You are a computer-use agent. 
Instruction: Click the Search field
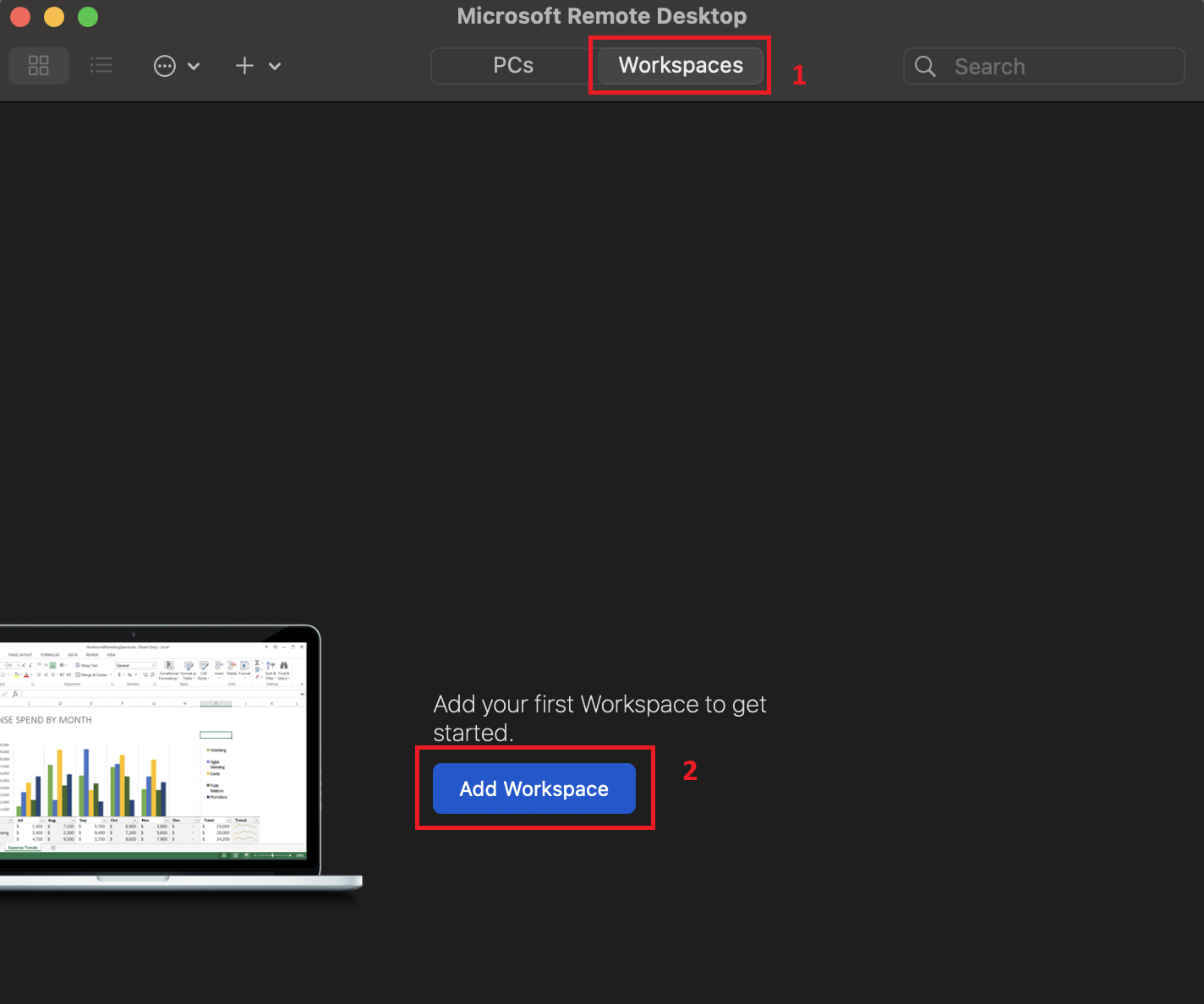1044,66
